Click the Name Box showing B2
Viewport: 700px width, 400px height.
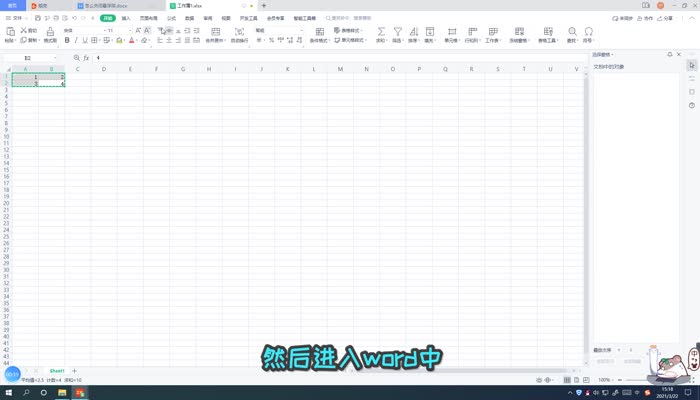(x=28, y=58)
